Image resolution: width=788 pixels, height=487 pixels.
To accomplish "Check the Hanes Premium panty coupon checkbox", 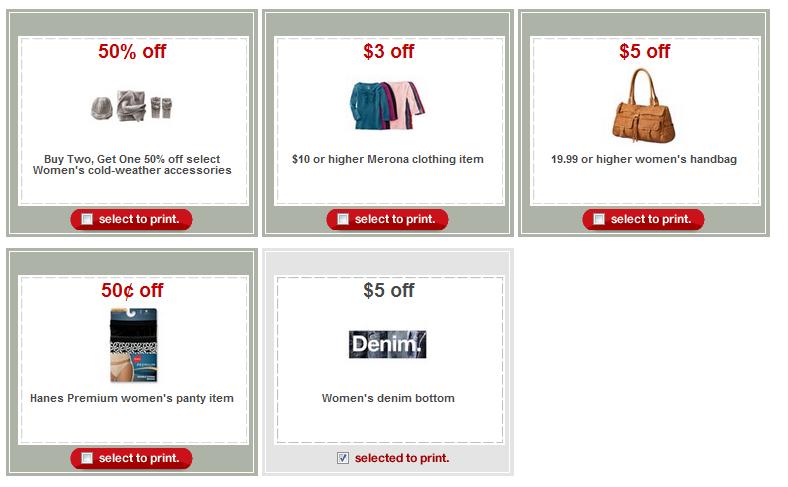I will click(87, 458).
